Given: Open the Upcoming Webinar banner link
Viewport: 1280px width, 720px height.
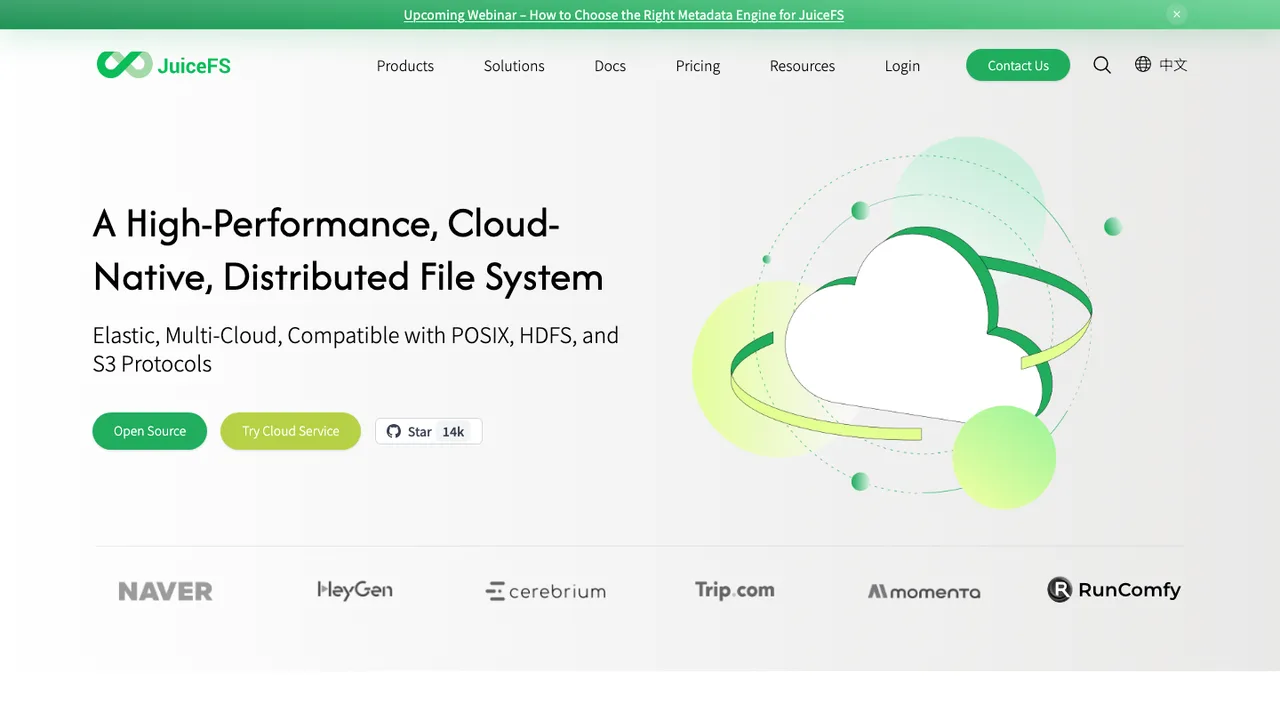Looking at the screenshot, I should click(x=624, y=15).
